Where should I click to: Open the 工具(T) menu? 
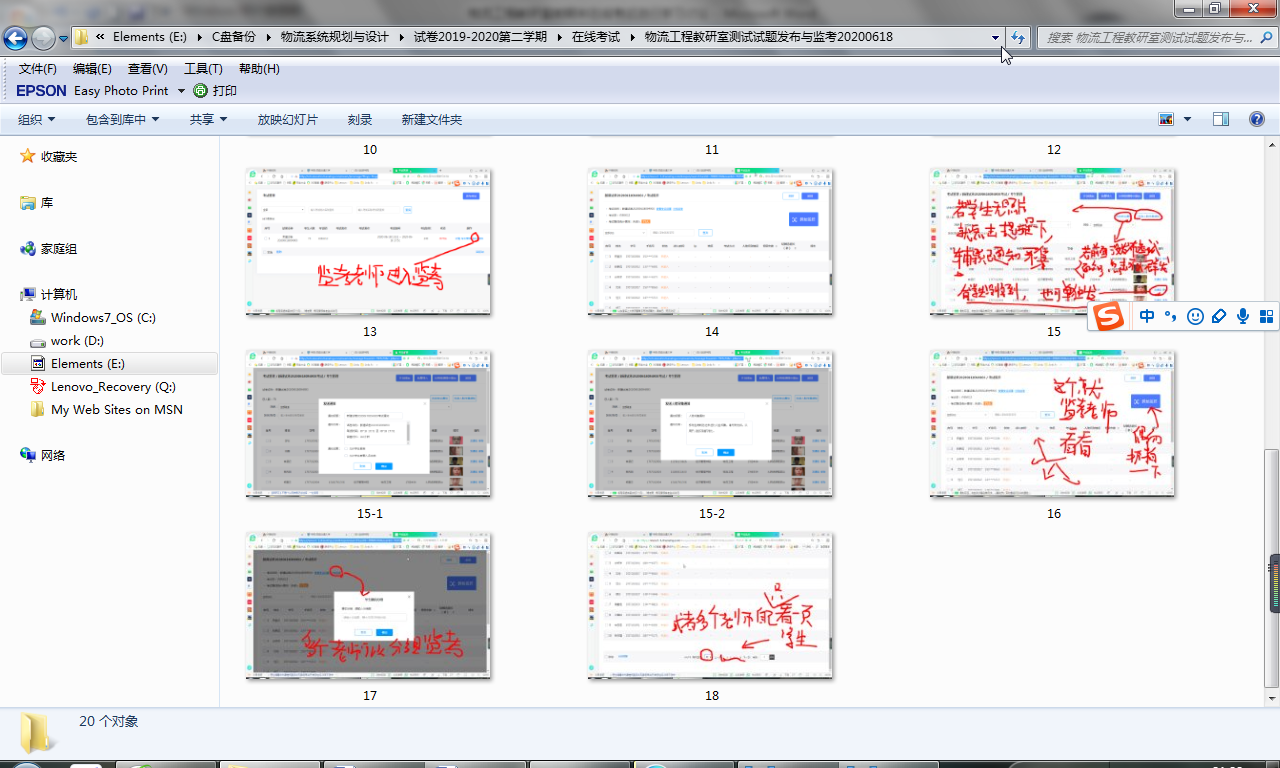[203, 69]
